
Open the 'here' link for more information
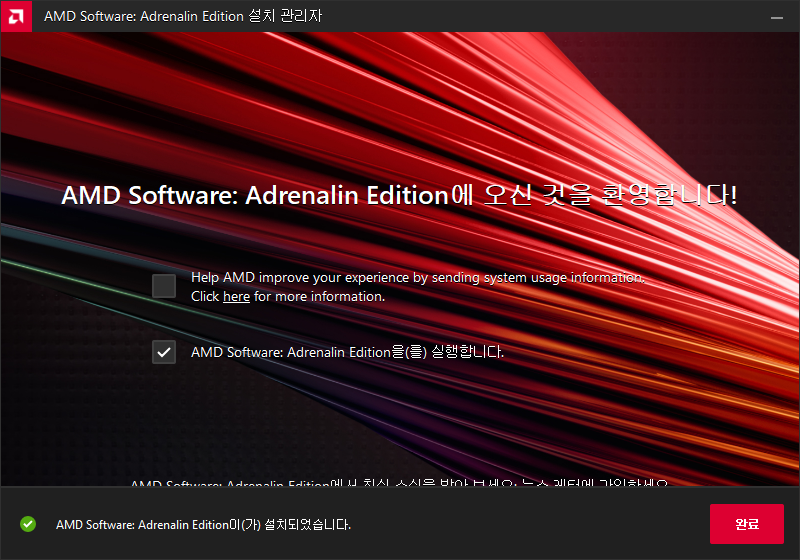point(236,297)
